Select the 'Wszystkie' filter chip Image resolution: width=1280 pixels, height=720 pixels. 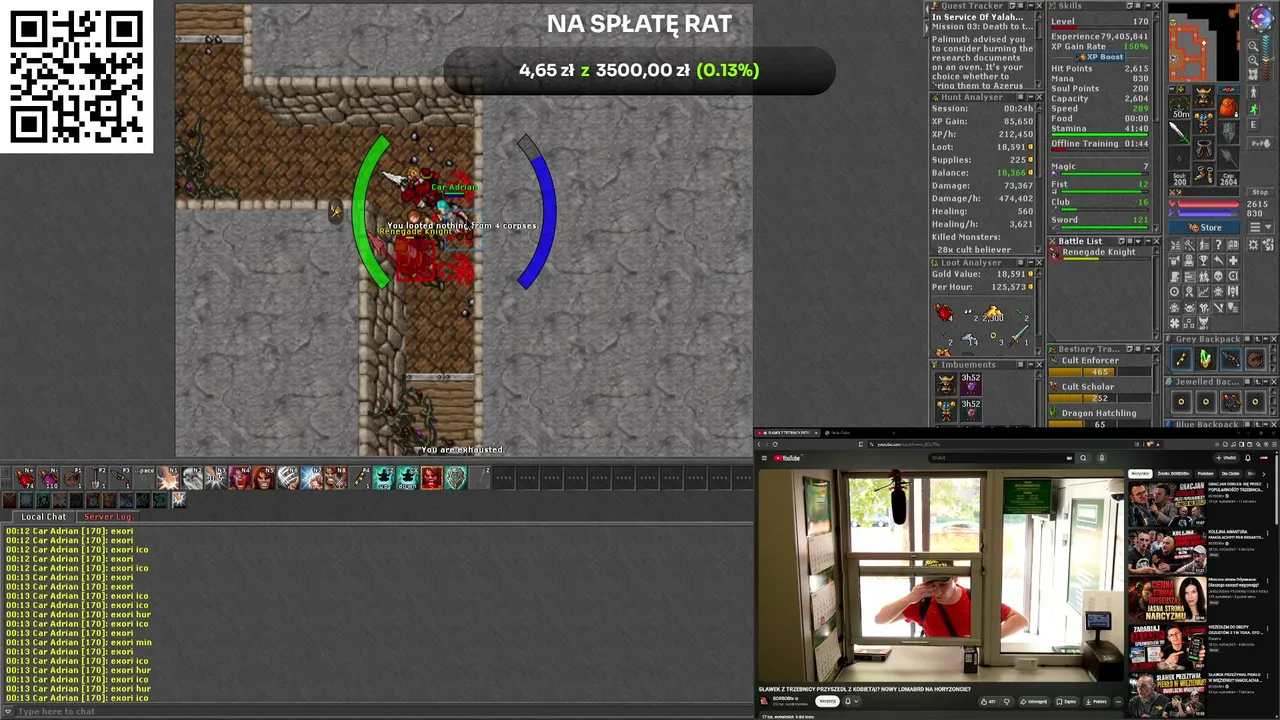[x=1140, y=474]
